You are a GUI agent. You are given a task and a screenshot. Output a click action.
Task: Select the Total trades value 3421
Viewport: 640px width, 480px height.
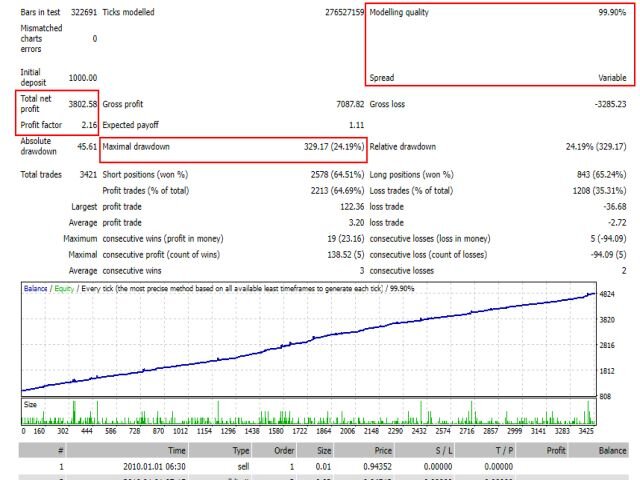tap(88, 175)
